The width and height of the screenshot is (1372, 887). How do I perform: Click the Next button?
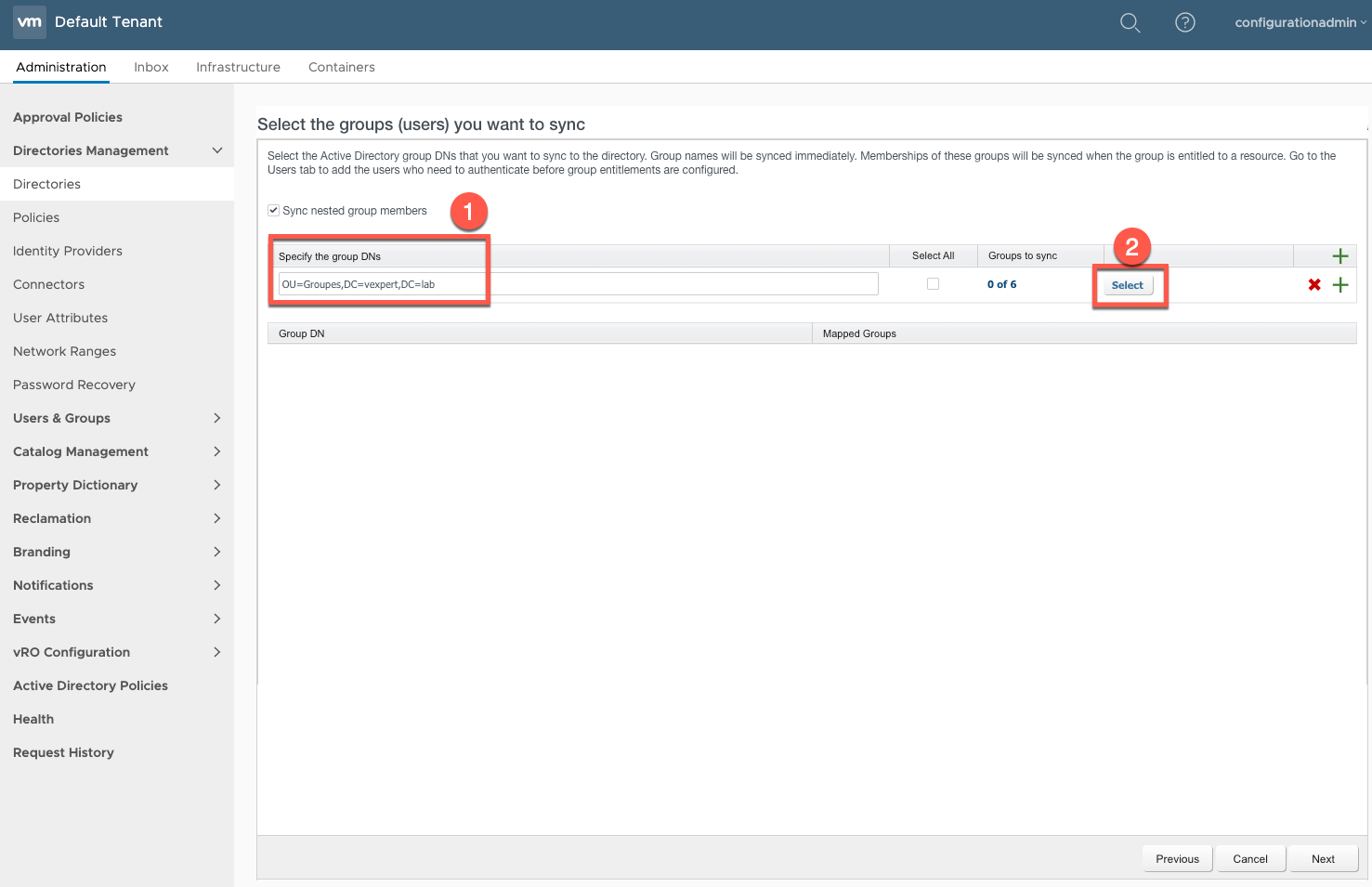point(1323,859)
